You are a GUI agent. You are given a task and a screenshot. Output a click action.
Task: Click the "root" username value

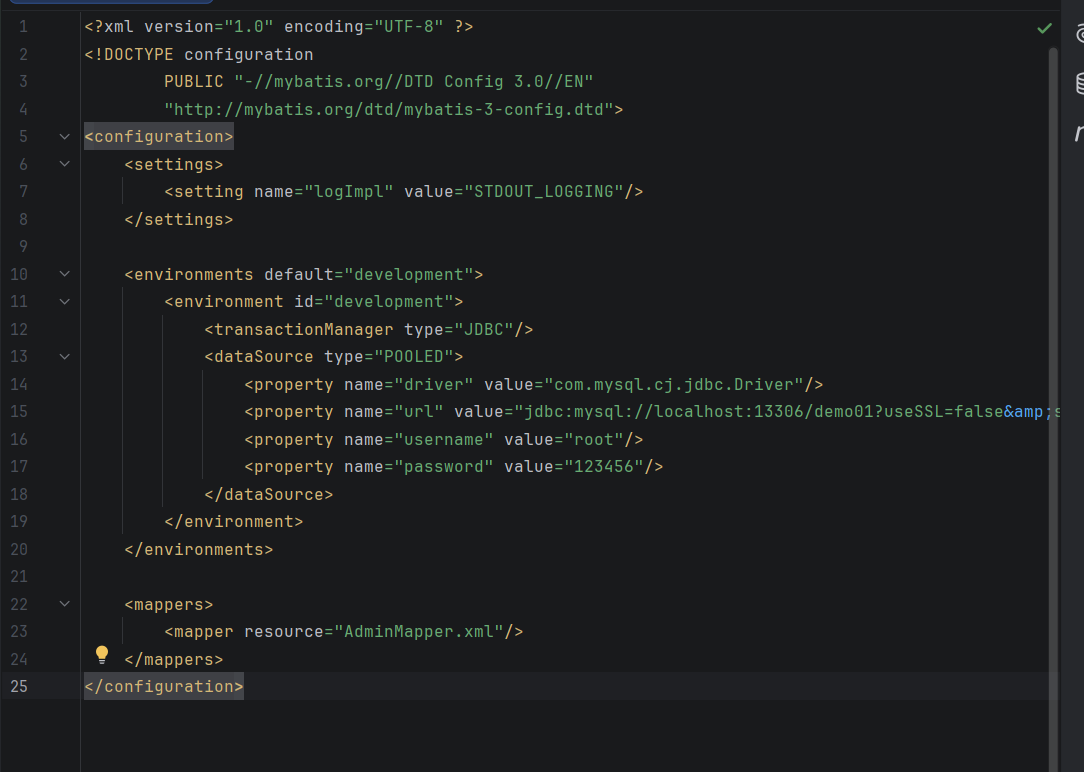tap(594, 440)
